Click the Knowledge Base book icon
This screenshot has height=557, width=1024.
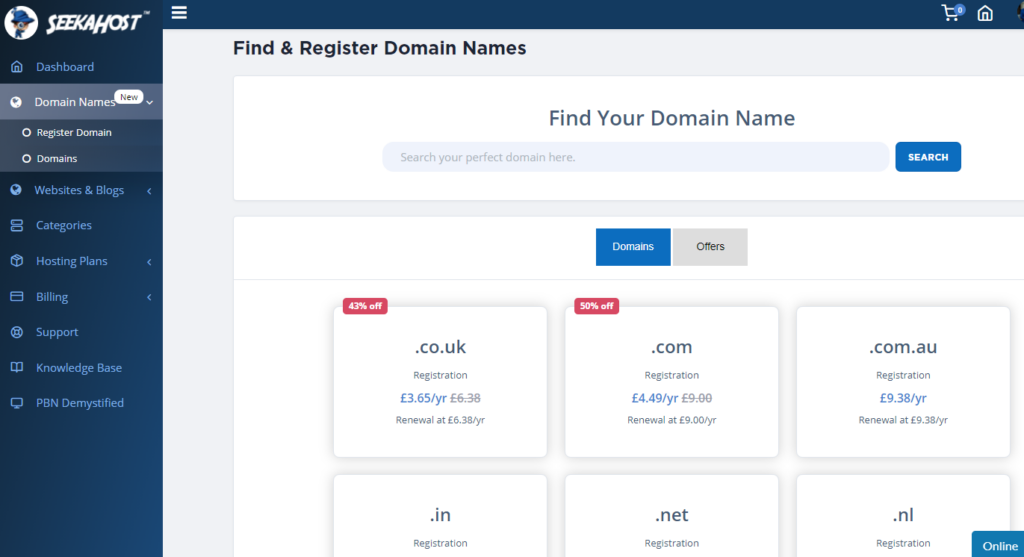[17, 368]
